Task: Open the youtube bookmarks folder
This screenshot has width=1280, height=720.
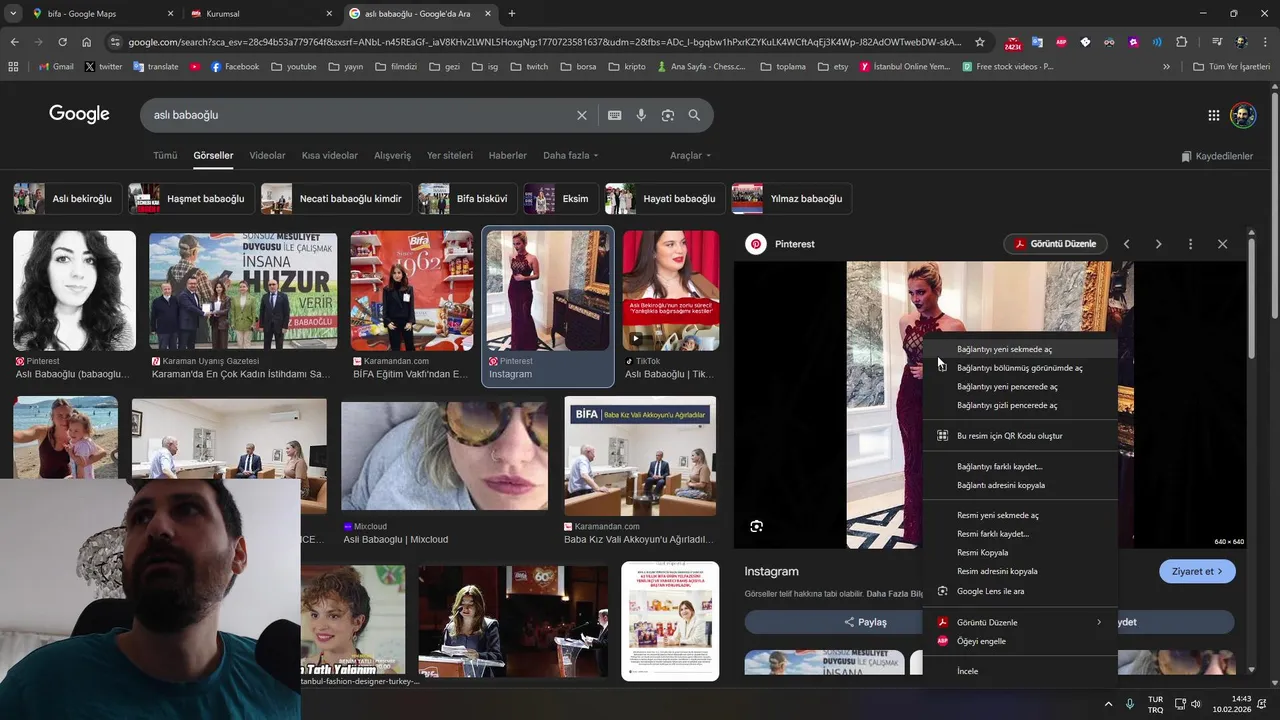Action: click(294, 67)
